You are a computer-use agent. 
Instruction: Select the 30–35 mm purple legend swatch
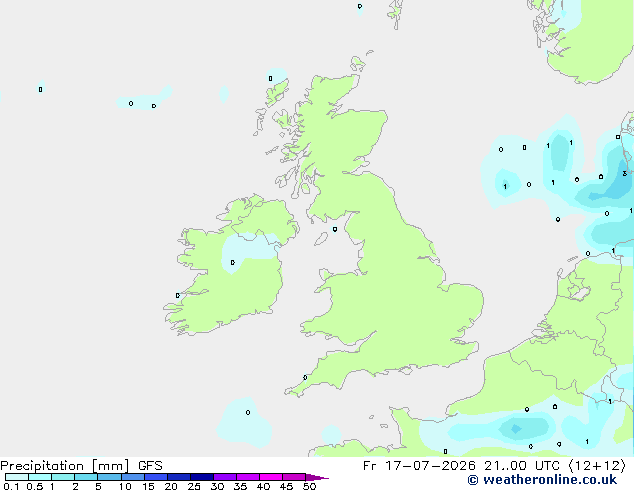pyautogui.click(x=225, y=477)
